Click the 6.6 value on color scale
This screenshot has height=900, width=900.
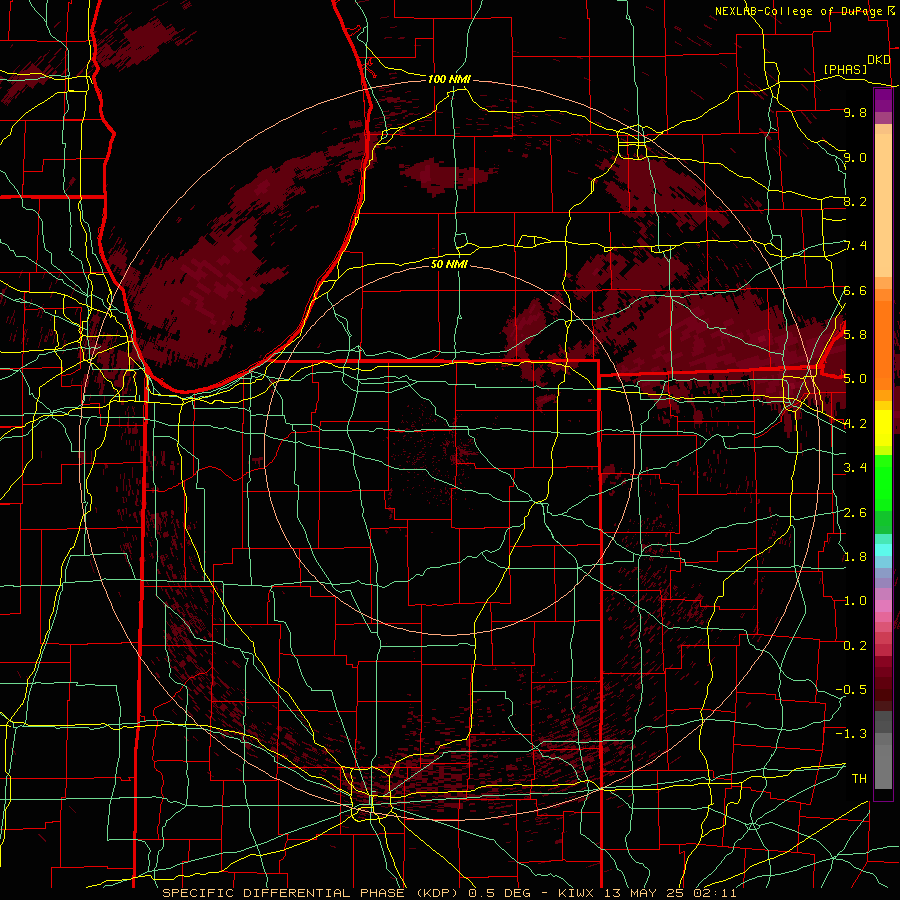tap(855, 290)
